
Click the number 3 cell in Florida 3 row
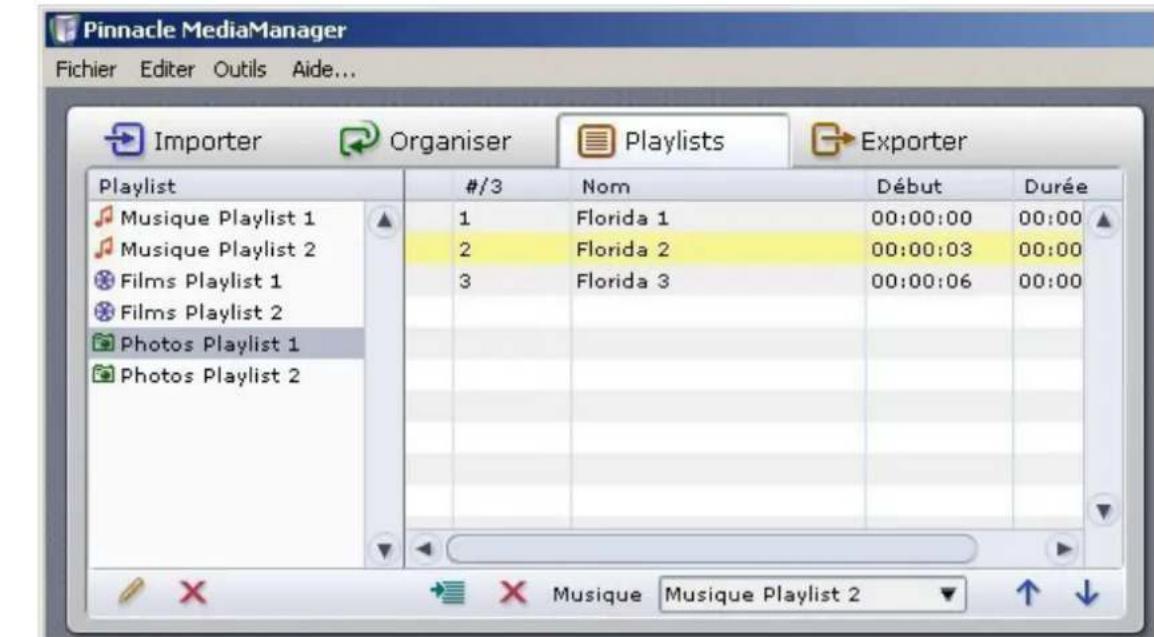tap(464, 281)
